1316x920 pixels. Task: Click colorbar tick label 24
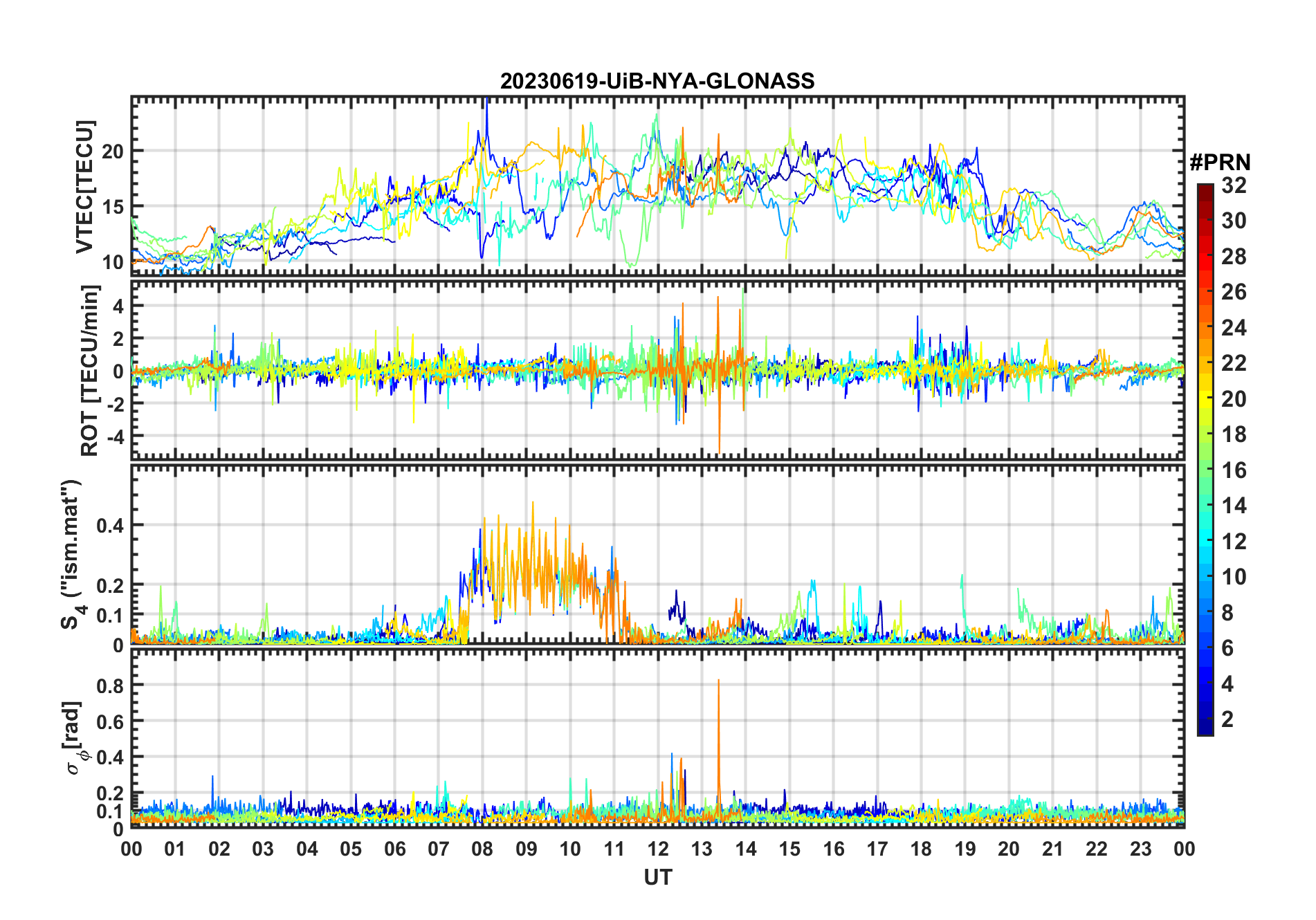point(1234,328)
